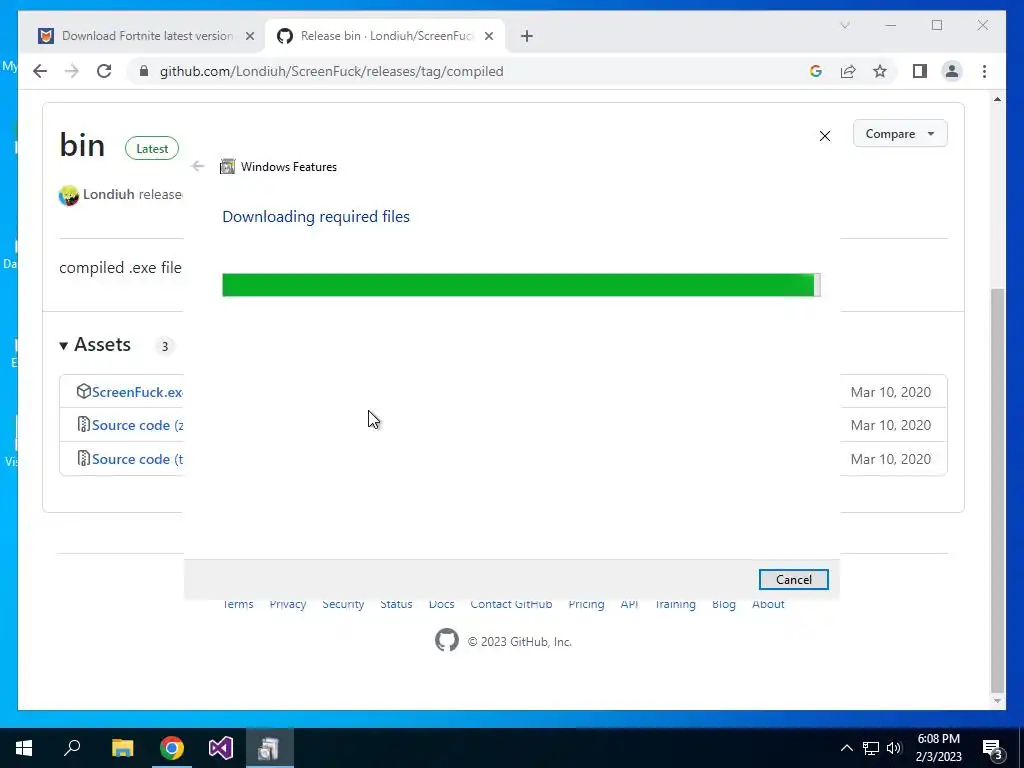
Task: Open GitHub Security footer link
Action: [343, 604]
